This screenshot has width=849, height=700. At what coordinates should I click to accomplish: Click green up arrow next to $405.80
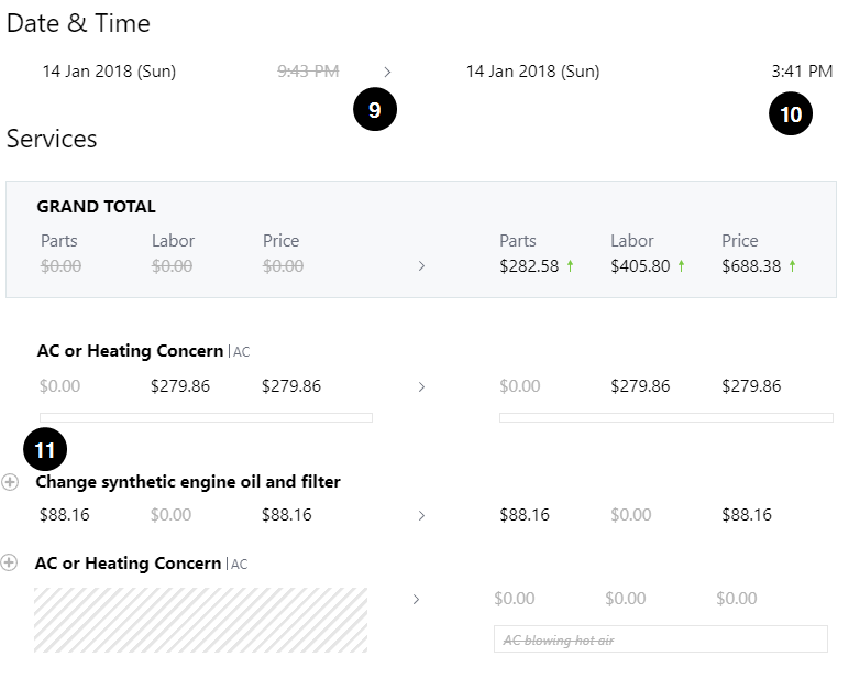click(681, 267)
